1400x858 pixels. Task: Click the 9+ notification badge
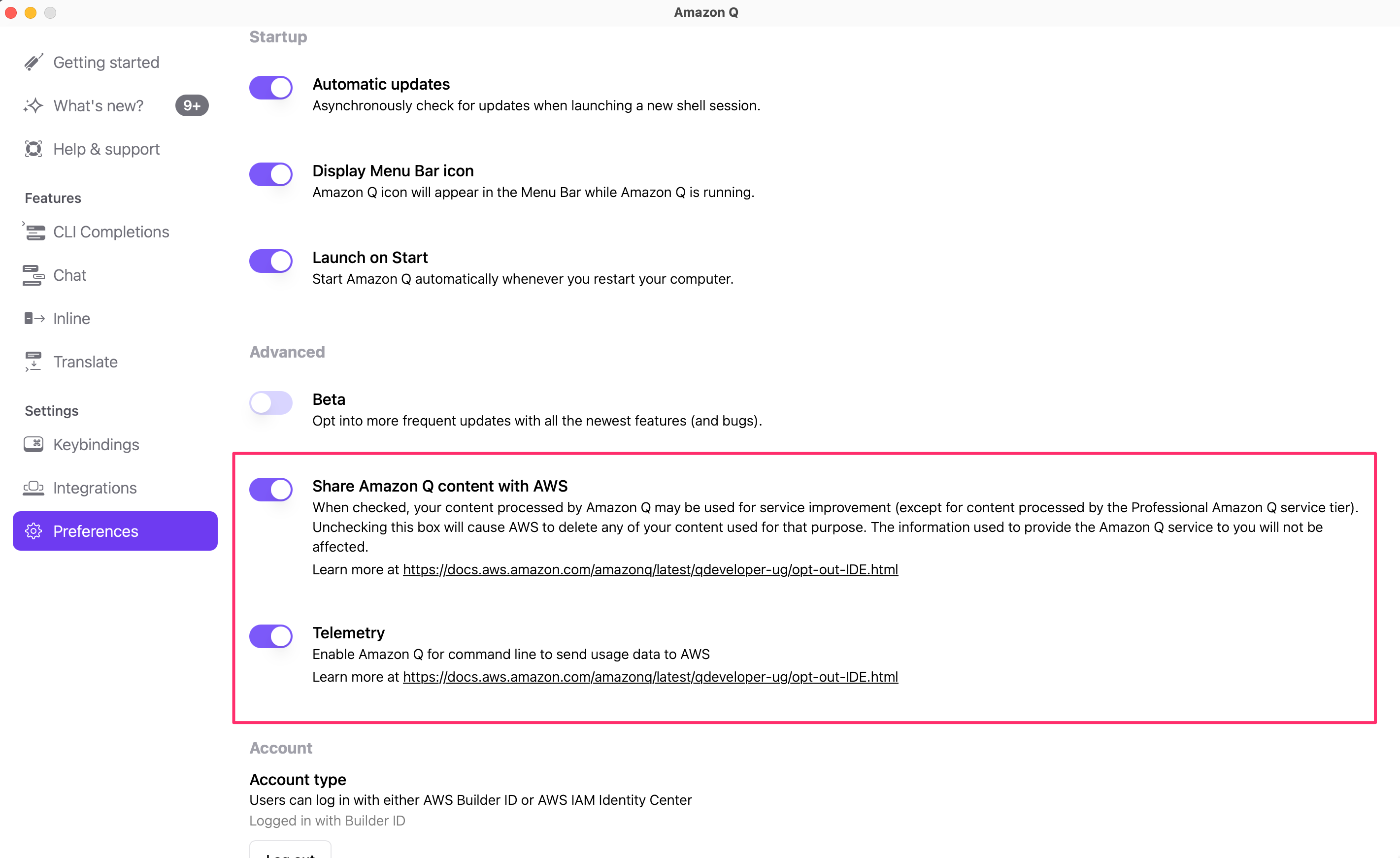point(192,106)
